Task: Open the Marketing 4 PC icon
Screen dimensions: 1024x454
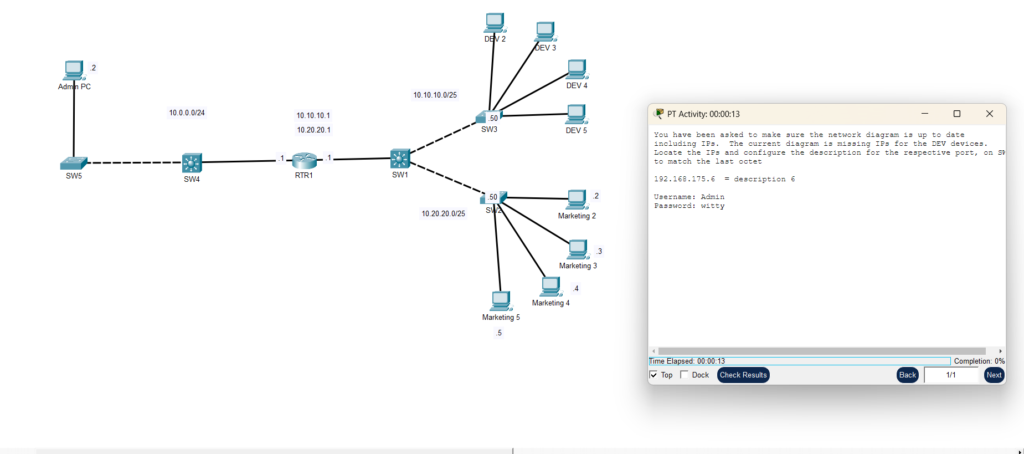Action: point(549,286)
